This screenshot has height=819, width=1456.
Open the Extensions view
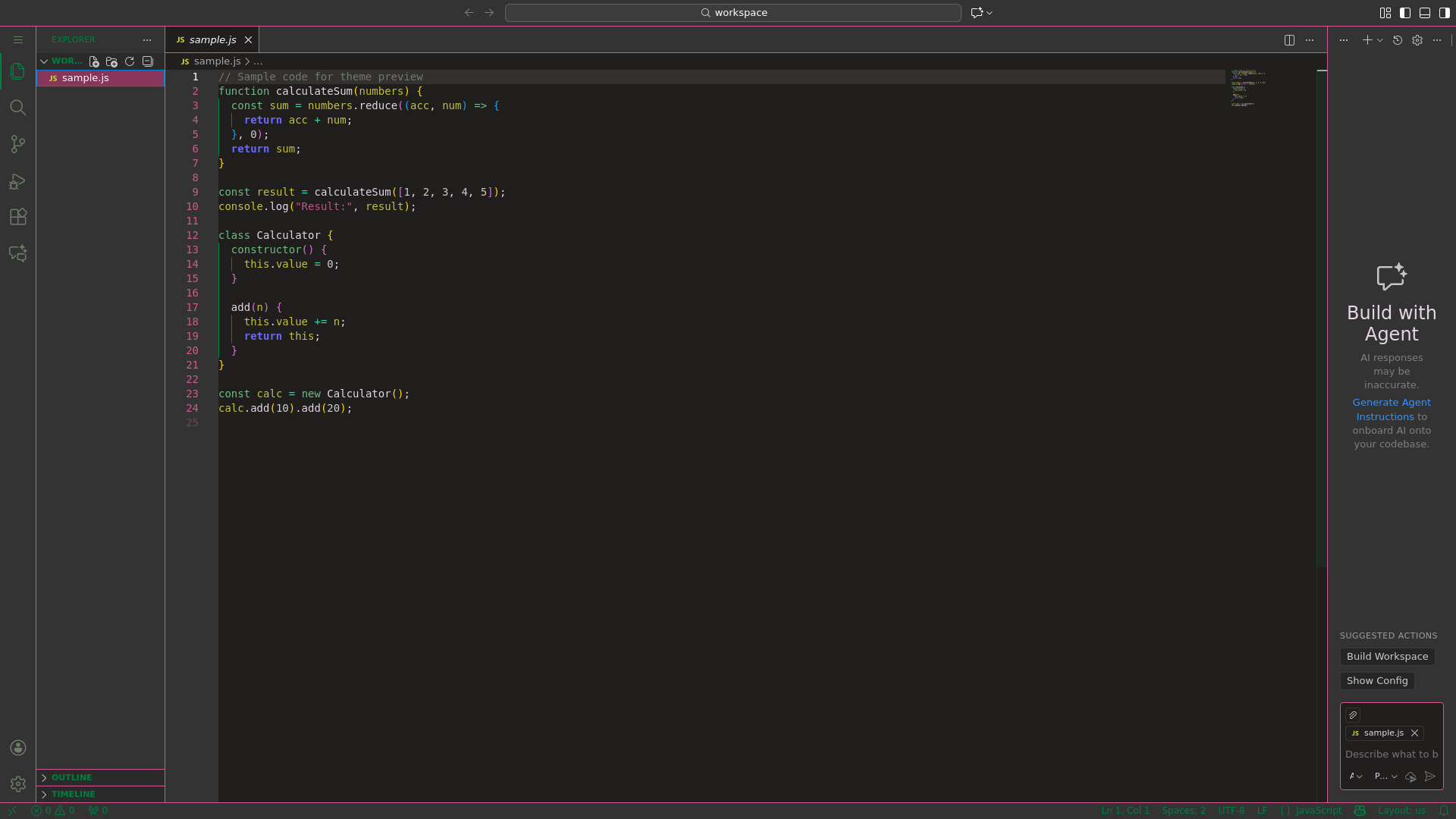(x=17, y=217)
